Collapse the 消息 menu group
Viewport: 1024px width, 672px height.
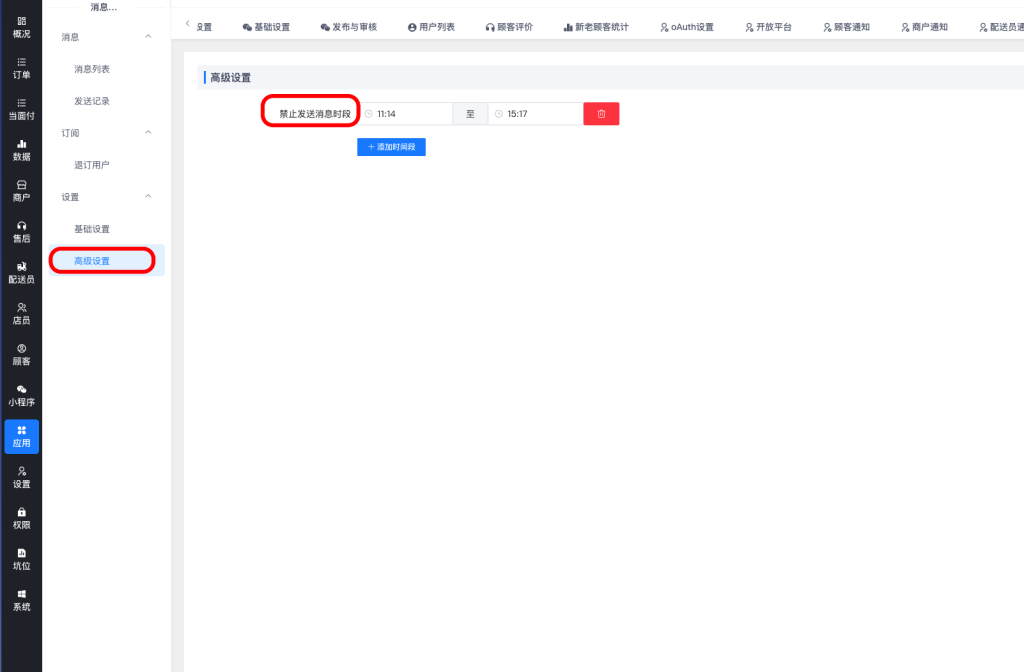click(x=149, y=37)
